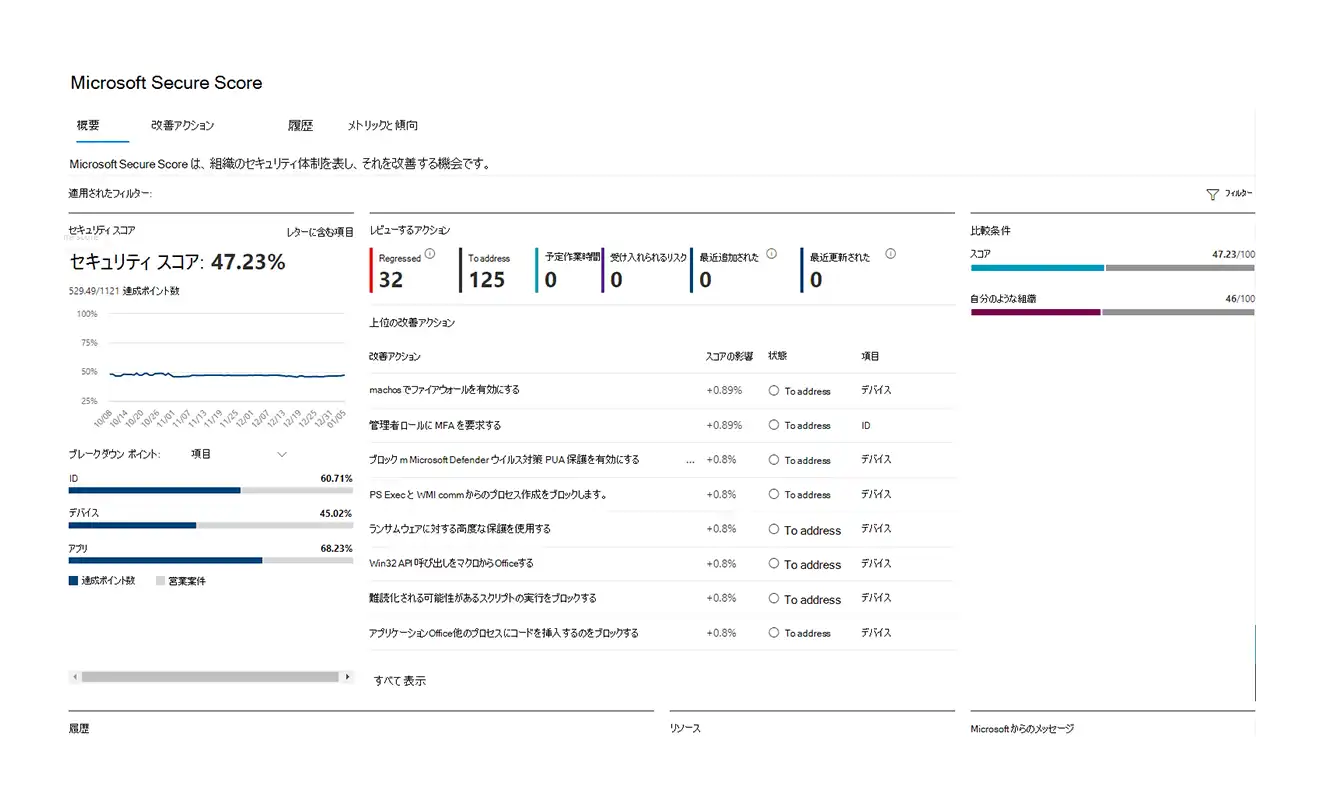Click the 60.71% ID value

pyautogui.click(x=336, y=478)
